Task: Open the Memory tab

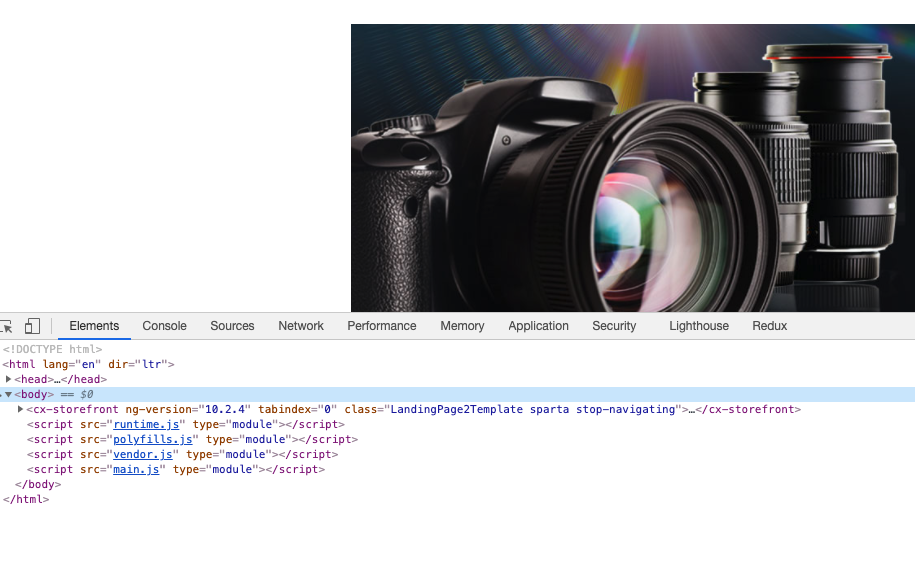Action: pyautogui.click(x=462, y=326)
